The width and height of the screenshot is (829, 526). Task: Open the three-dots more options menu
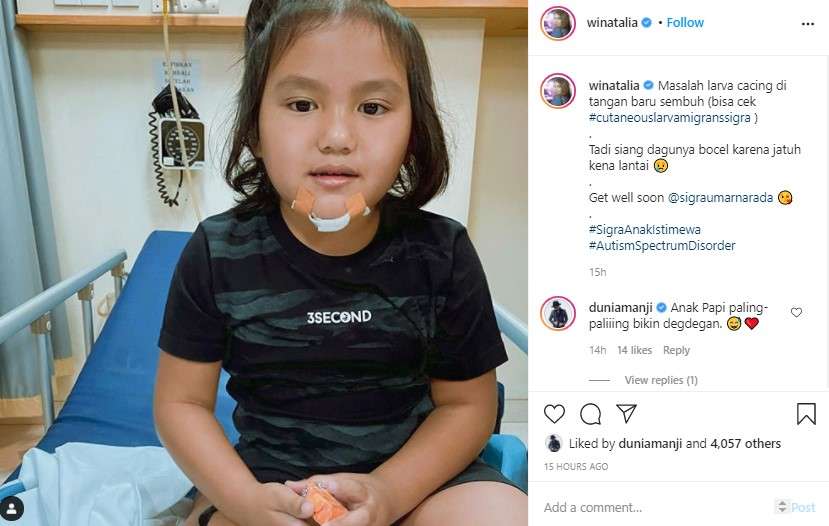click(x=807, y=24)
